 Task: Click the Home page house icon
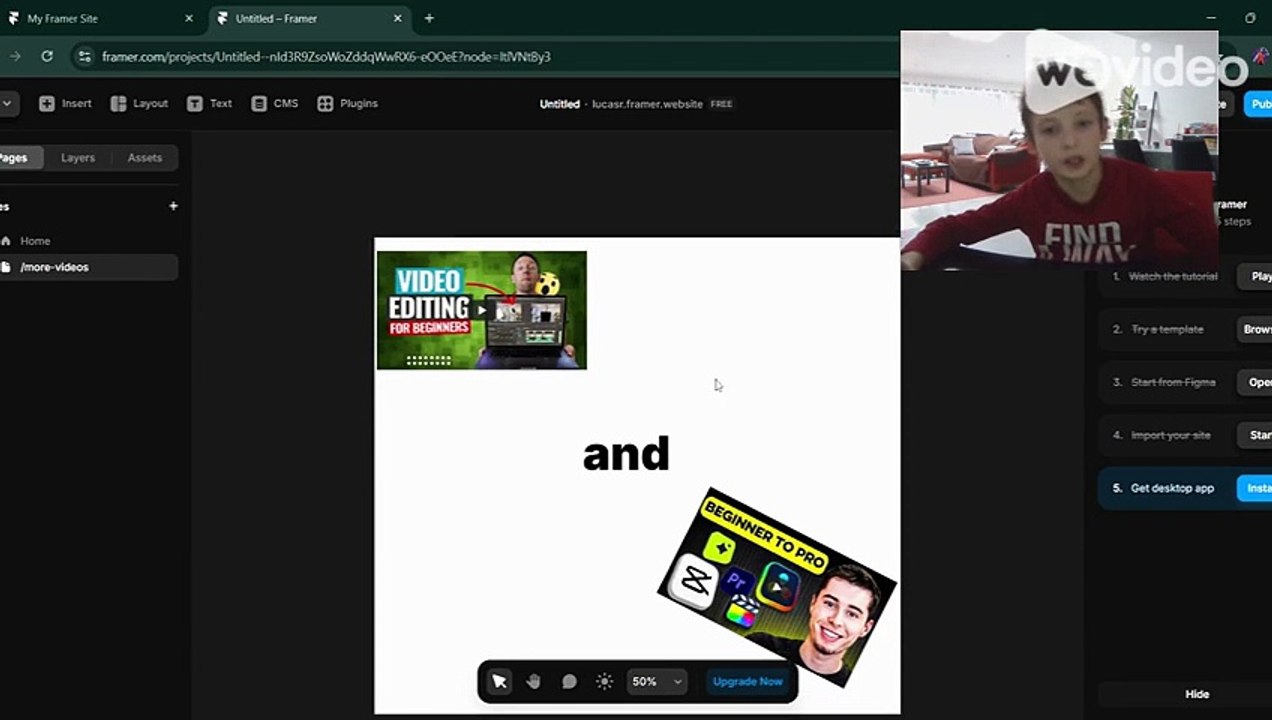coord(7,241)
